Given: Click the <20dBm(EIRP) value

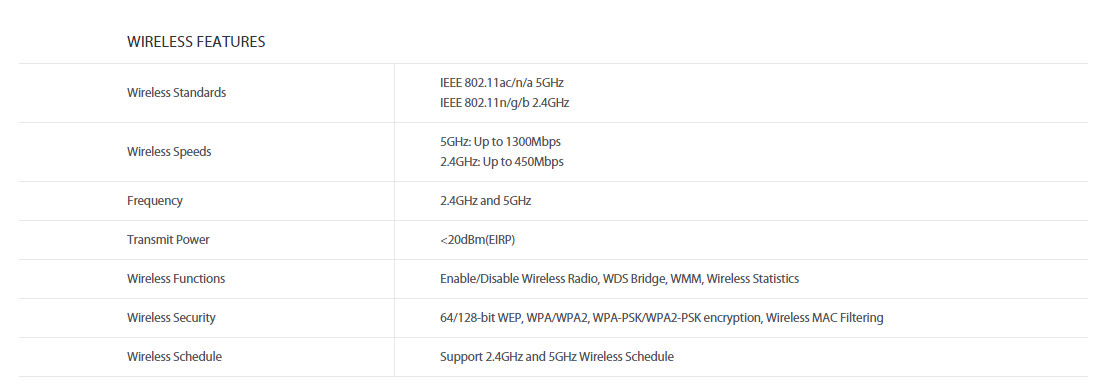Looking at the screenshot, I should (478, 240).
